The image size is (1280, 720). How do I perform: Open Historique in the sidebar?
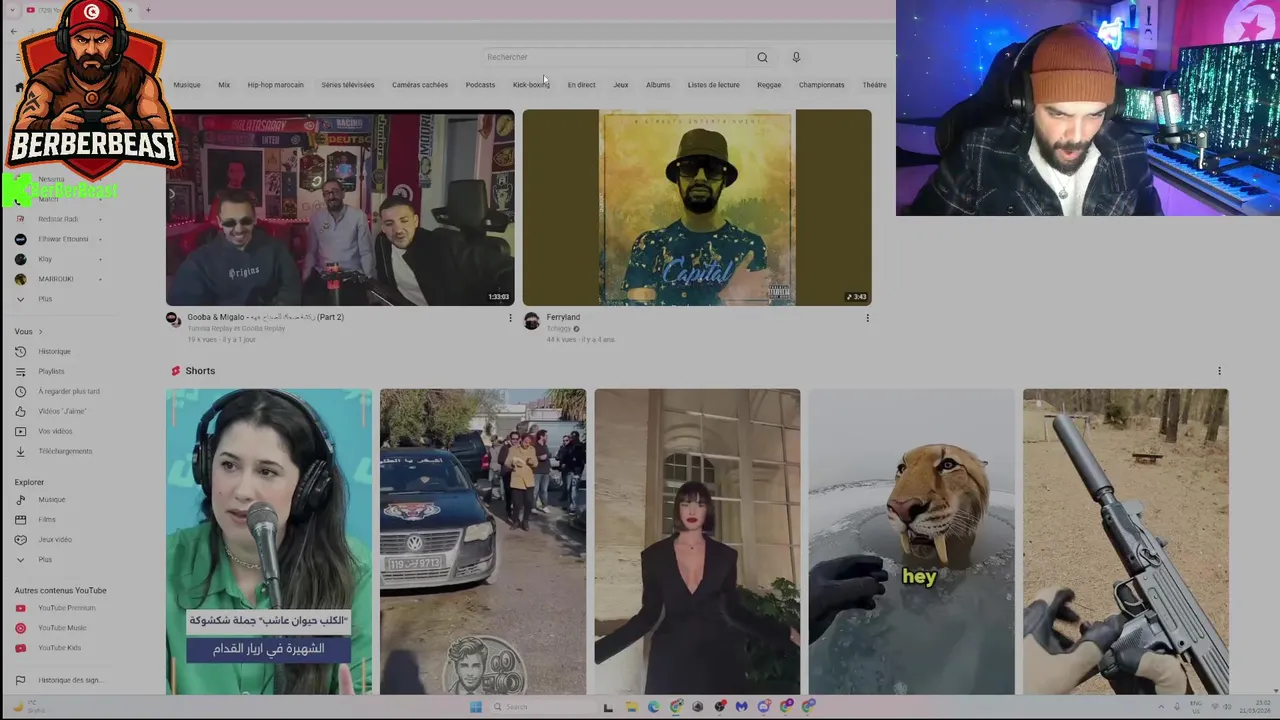55,352
